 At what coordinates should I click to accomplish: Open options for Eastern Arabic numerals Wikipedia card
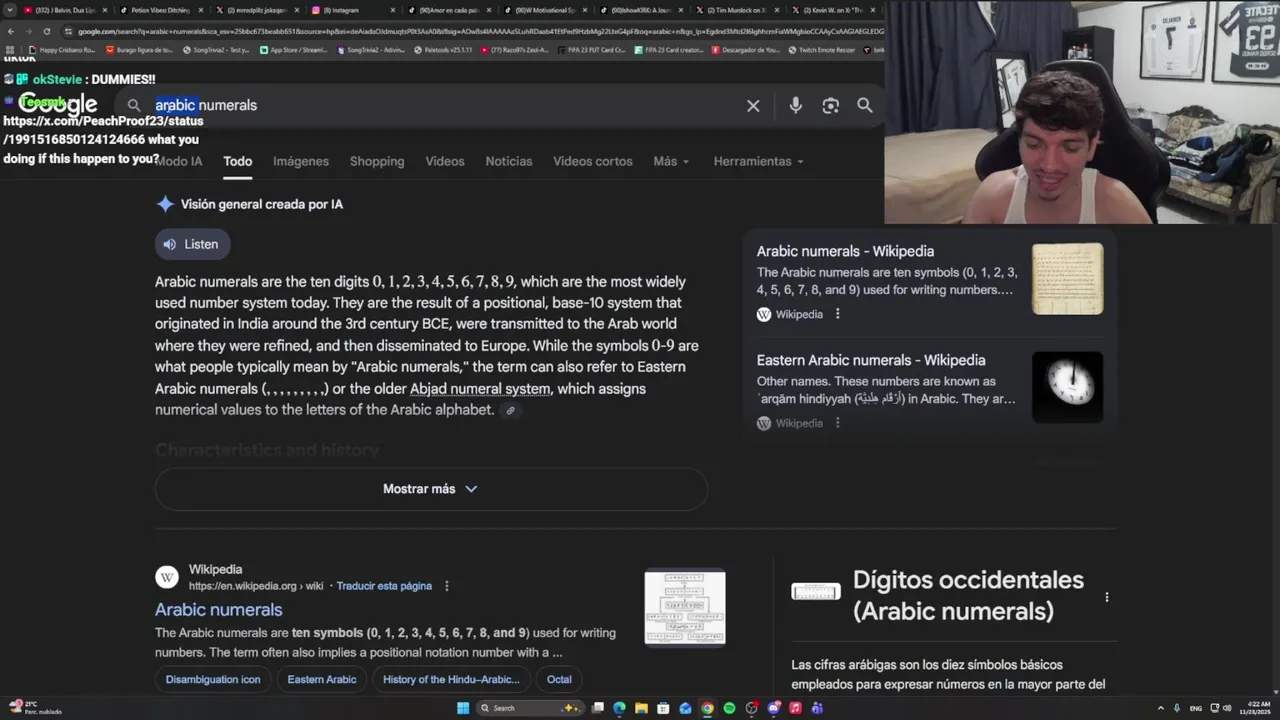click(x=837, y=423)
